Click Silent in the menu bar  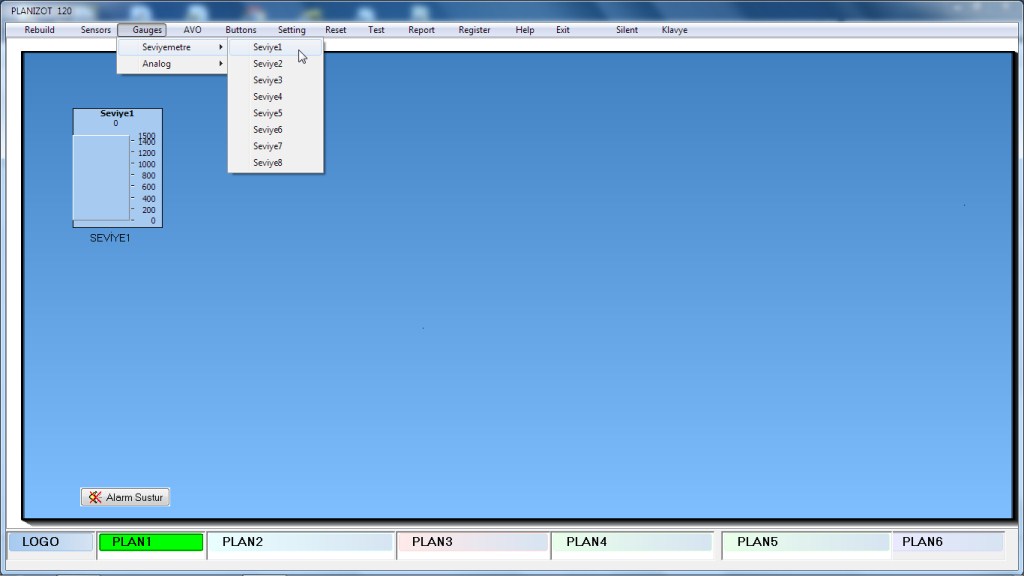point(626,30)
